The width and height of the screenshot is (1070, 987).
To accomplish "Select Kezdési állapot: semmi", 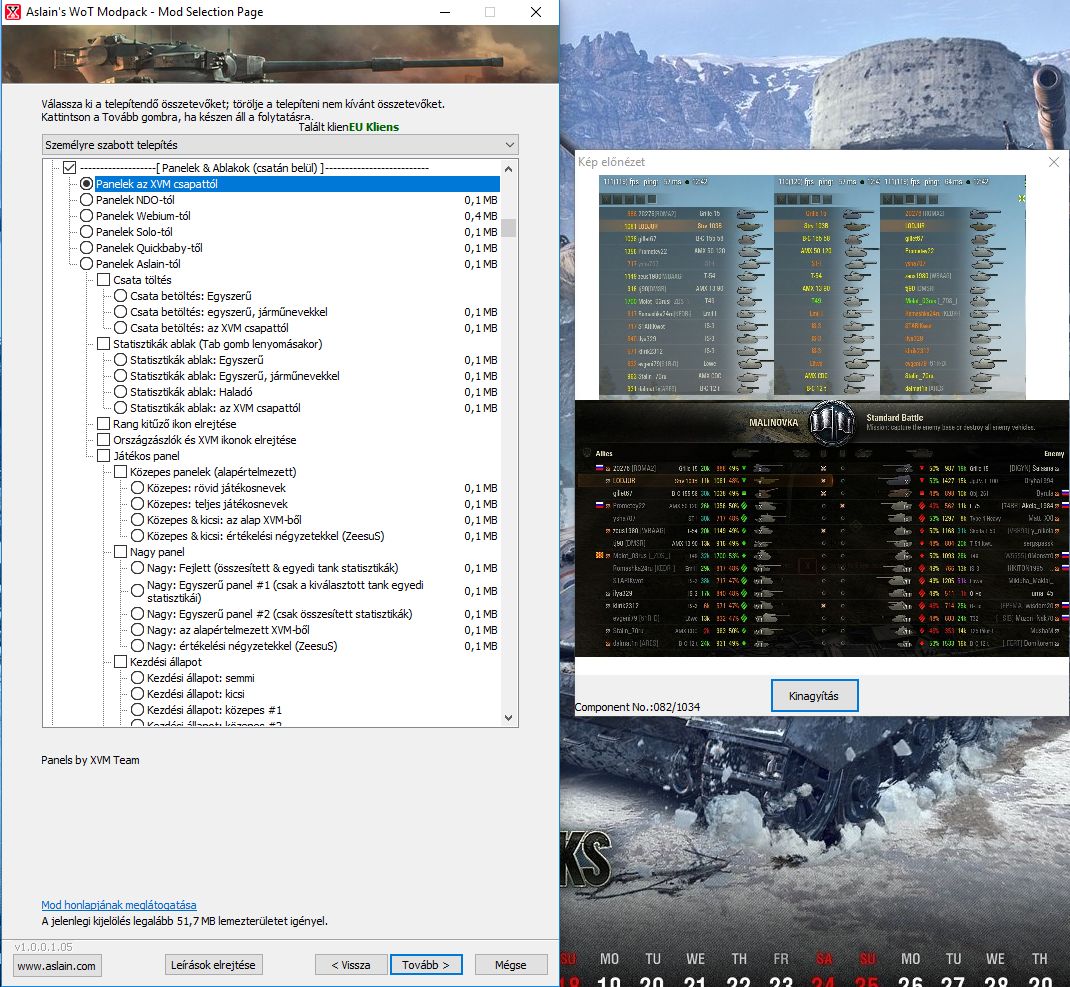I will tap(138, 678).
